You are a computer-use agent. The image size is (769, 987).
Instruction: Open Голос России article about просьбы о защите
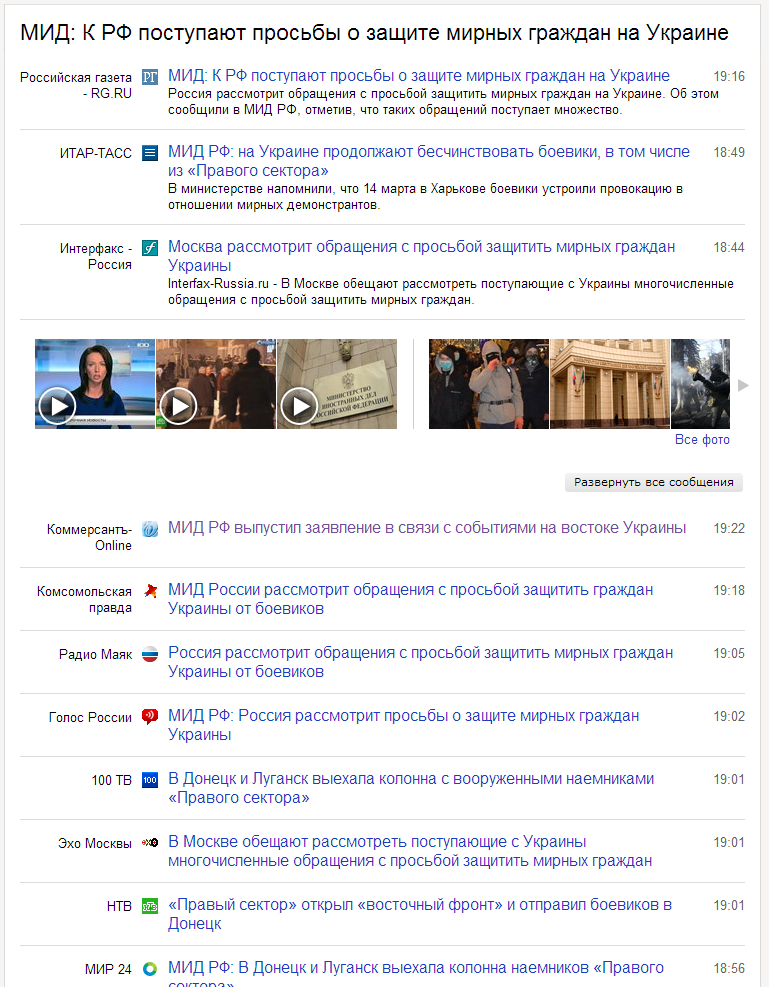(x=403, y=725)
